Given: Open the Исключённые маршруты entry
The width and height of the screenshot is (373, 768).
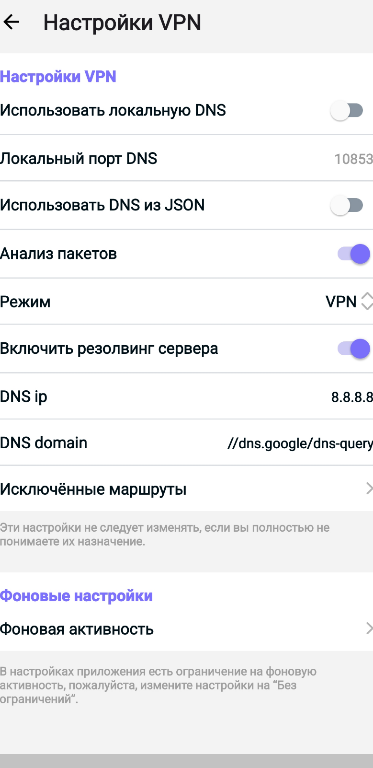Looking at the screenshot, I should pyautogui.click(x=186, y=489).
